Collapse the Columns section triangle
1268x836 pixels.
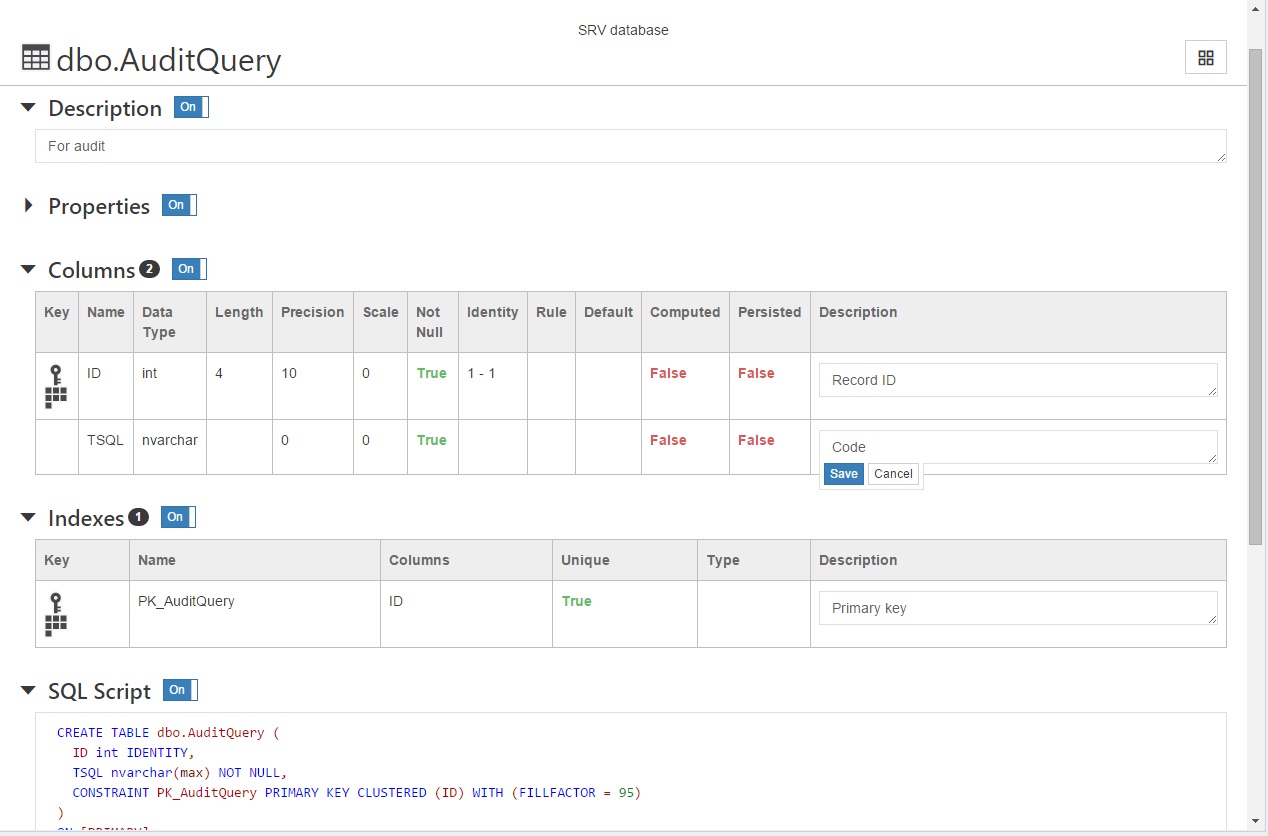tap(28, 270)
